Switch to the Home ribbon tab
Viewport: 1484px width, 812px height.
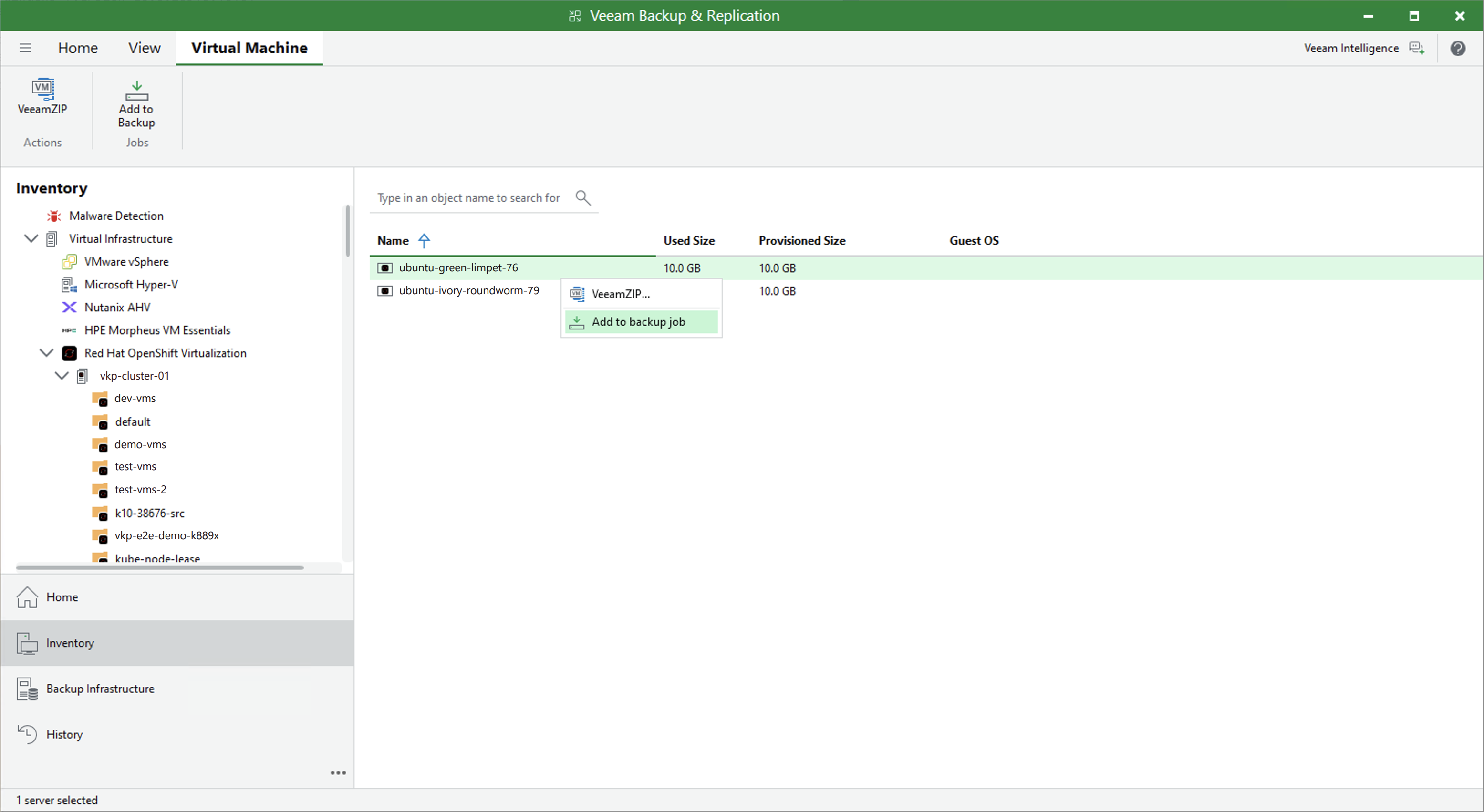pos(78,48)
